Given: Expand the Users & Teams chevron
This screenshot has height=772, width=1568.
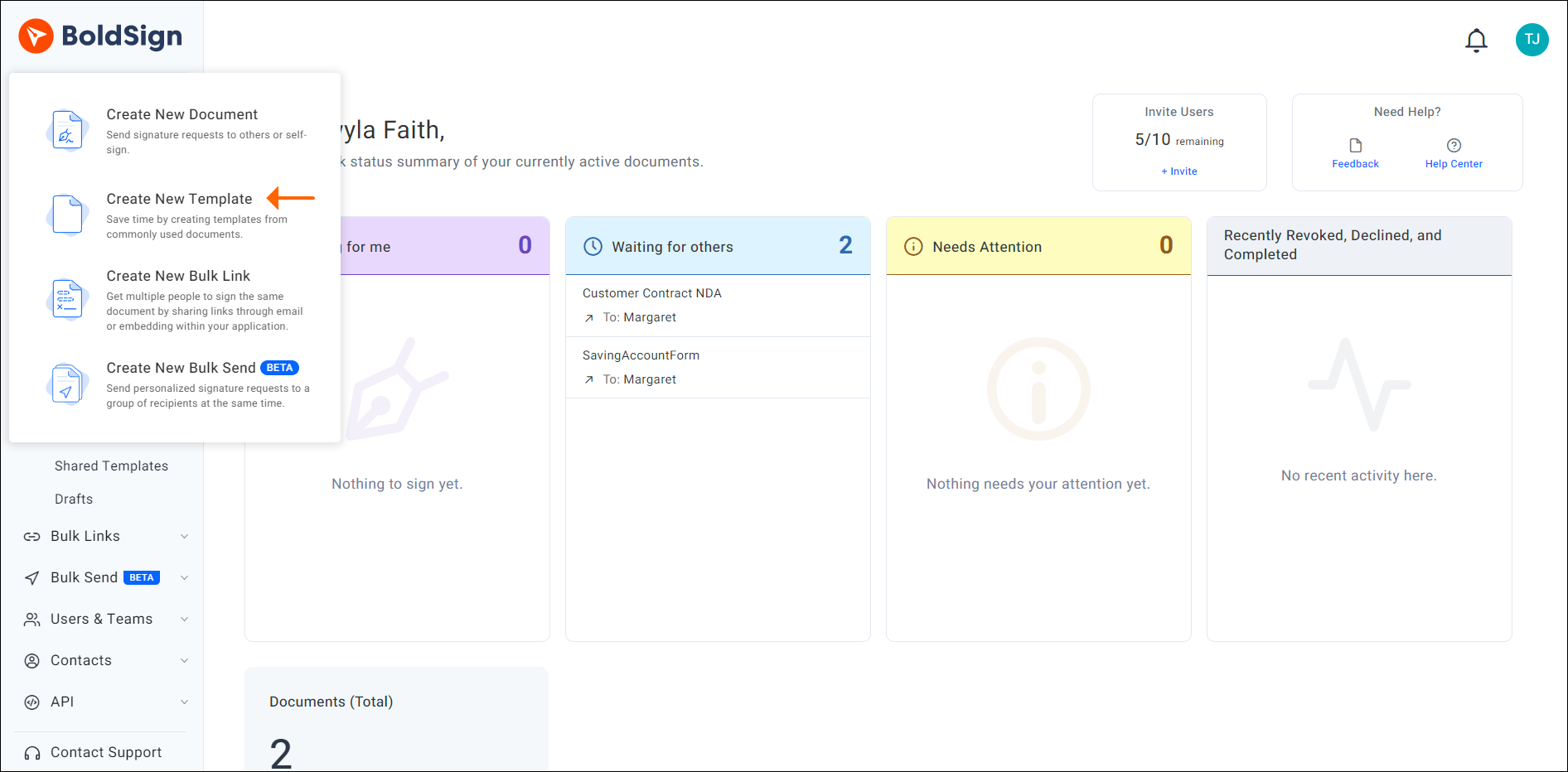Looking at the screenshot, I should tap(184, 620).
